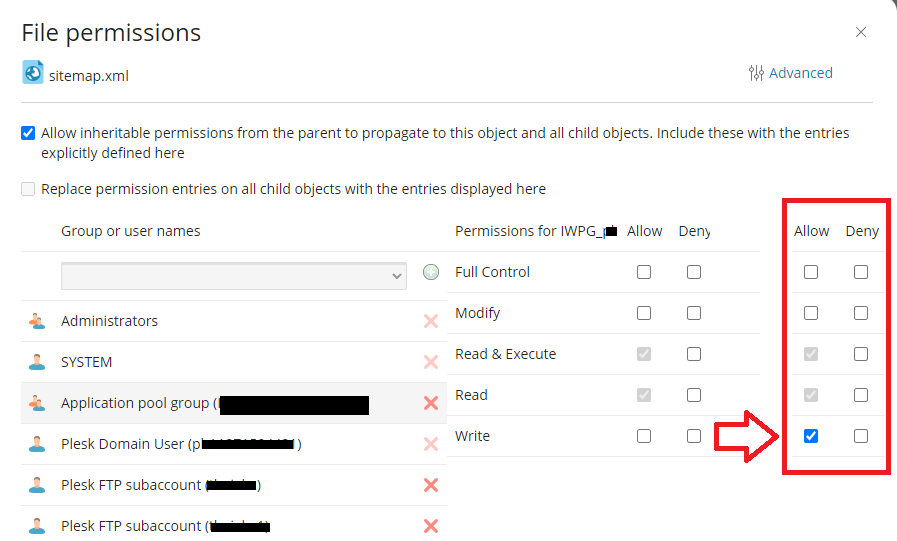
Task: Remove Administrators with red X icon
Action: pos(431,321)
